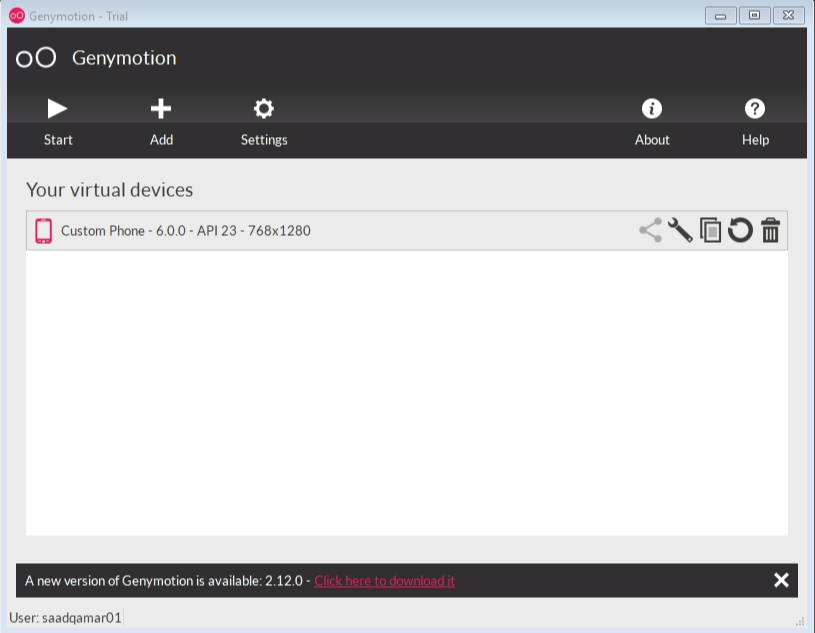Click the 'Your virtual devices' heading
The height and width of the screenshot is (633, 815).
click(x=110, y=190)
